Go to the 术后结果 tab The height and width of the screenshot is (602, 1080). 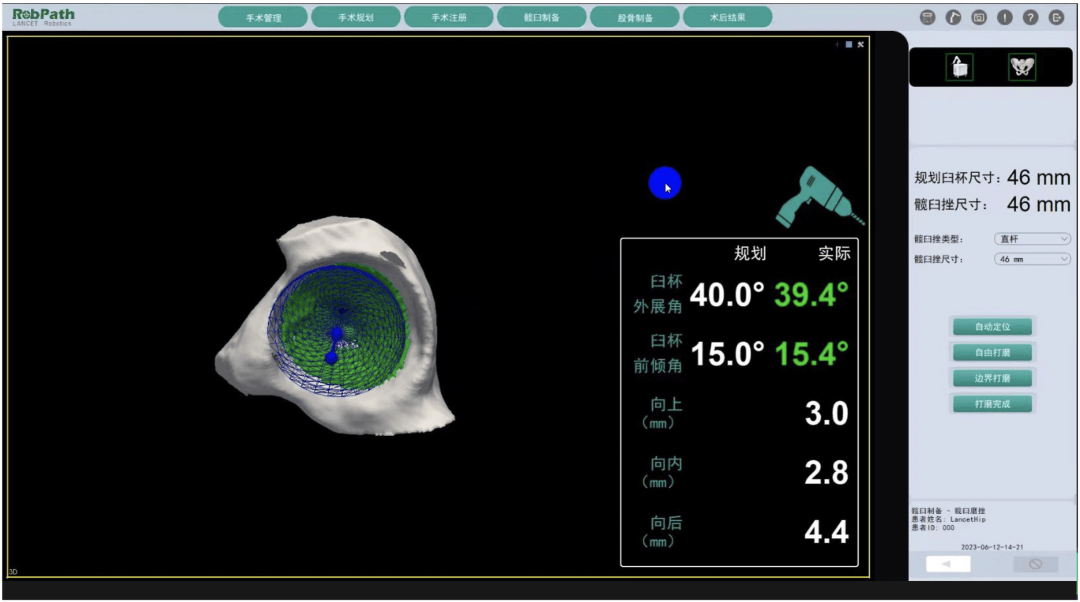(x=727, y=17)
